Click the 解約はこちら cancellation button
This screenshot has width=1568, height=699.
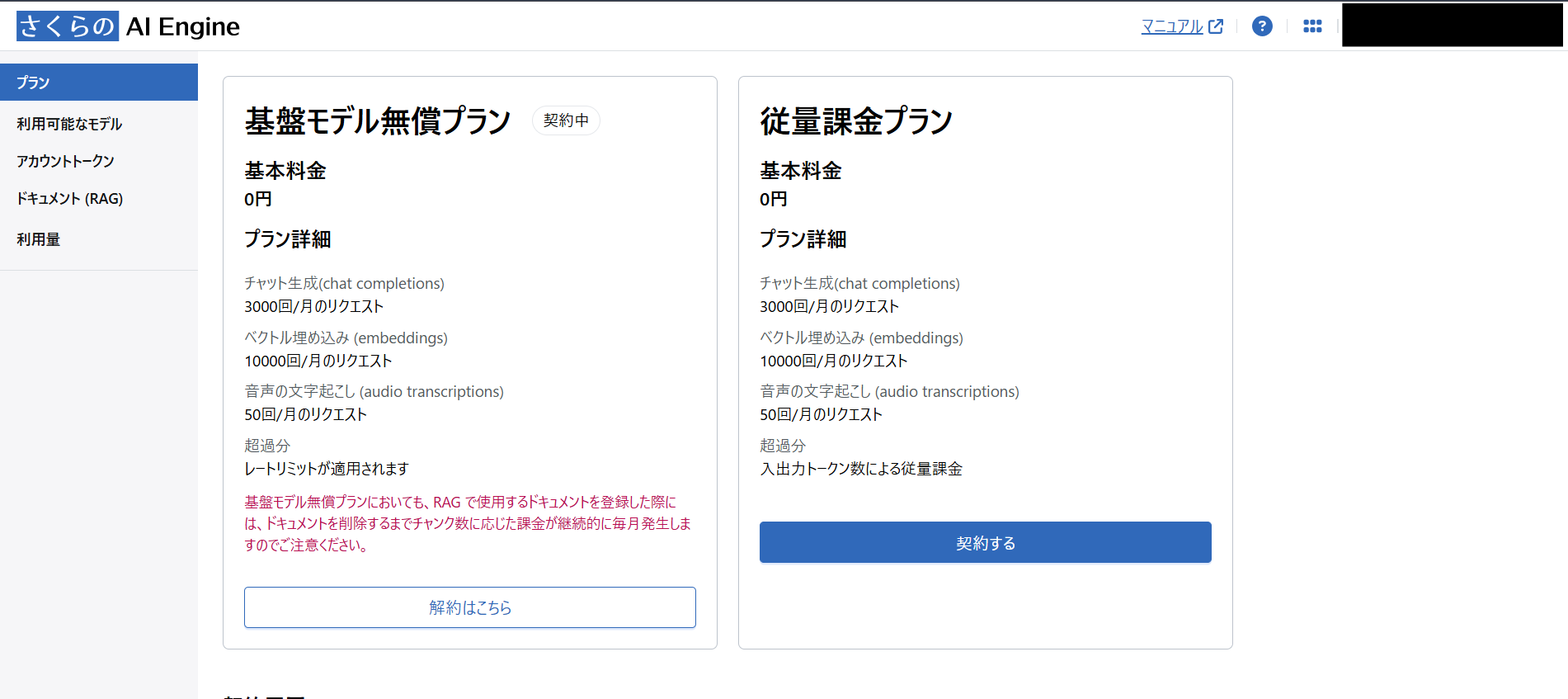coord(469,607)
